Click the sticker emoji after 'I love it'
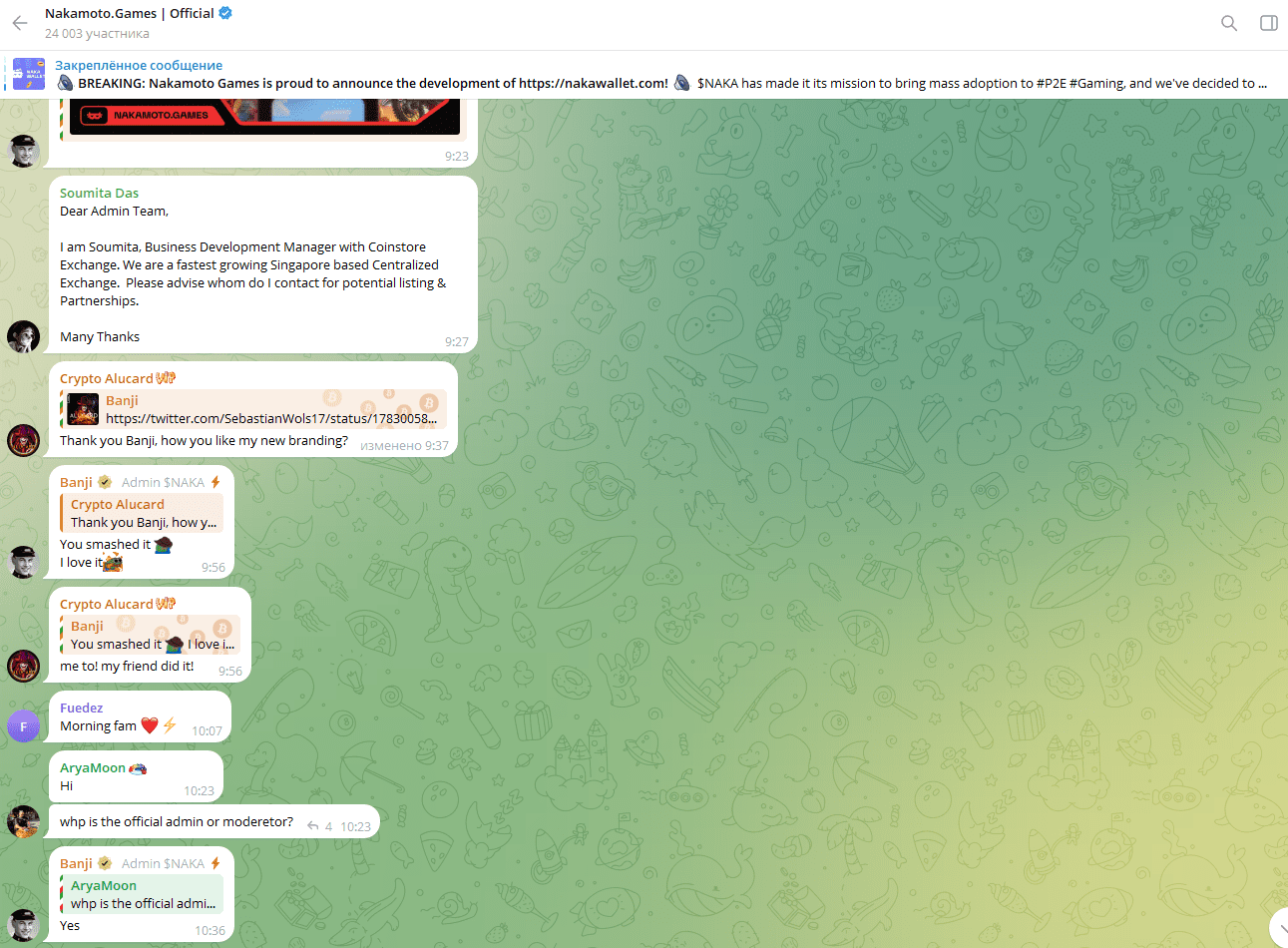This screenshot has width=1288, height=948. [113, 563]
